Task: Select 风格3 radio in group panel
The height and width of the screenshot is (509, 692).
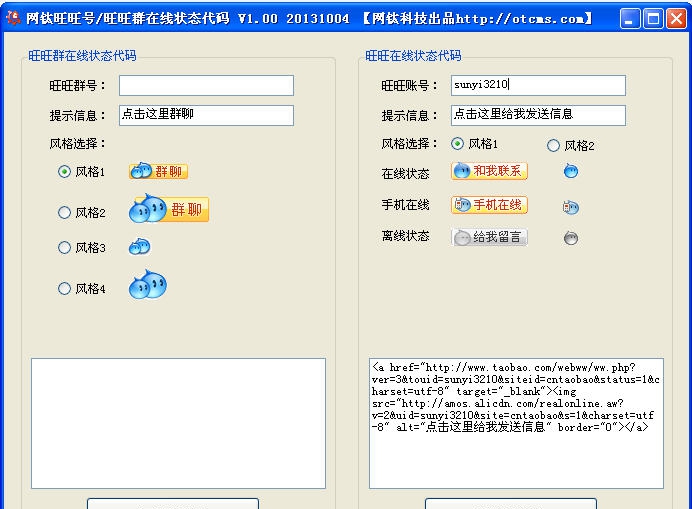Action: [64, 247]
